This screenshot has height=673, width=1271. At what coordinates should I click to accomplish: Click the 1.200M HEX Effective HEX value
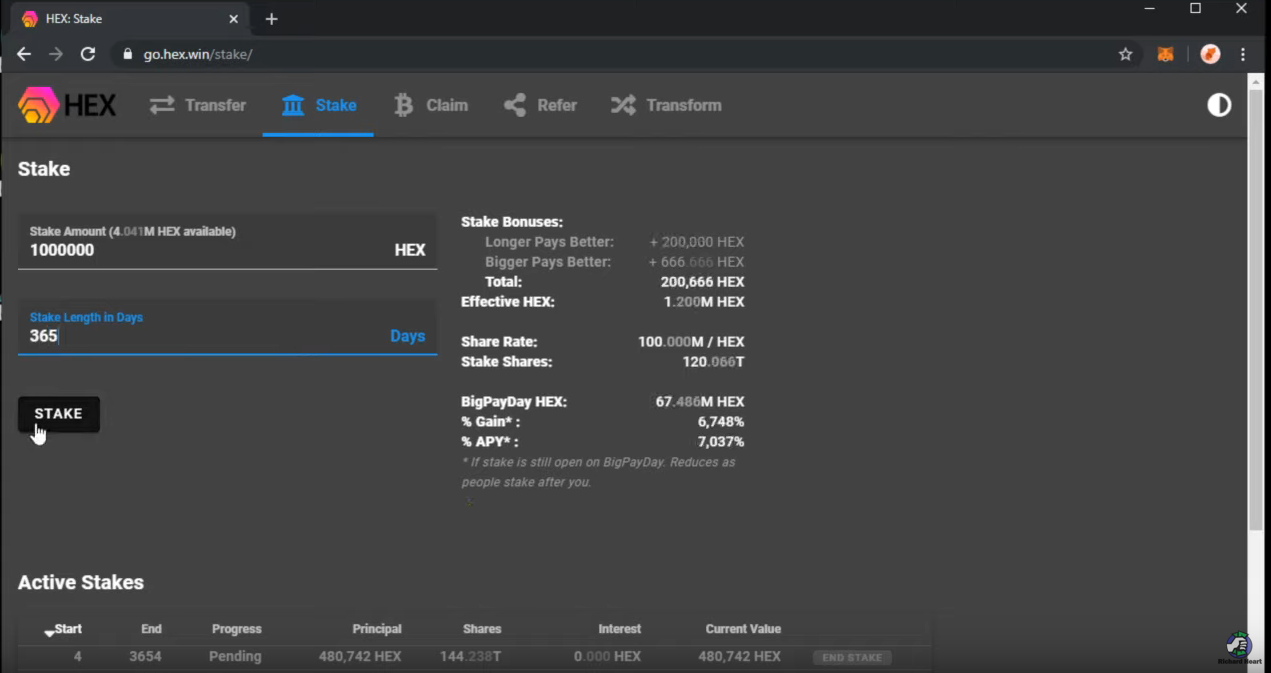point(704,302)
